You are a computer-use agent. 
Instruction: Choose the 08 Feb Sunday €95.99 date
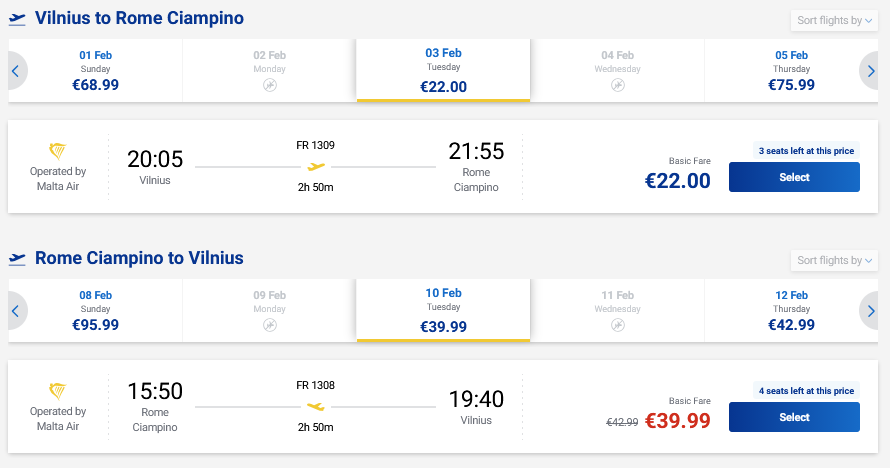96,311
